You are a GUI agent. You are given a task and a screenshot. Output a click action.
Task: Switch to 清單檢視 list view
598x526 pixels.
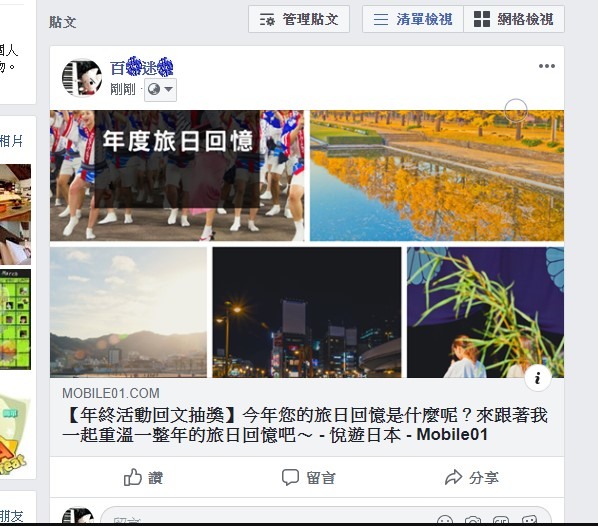pyautogui.click(x=413, y=19)
